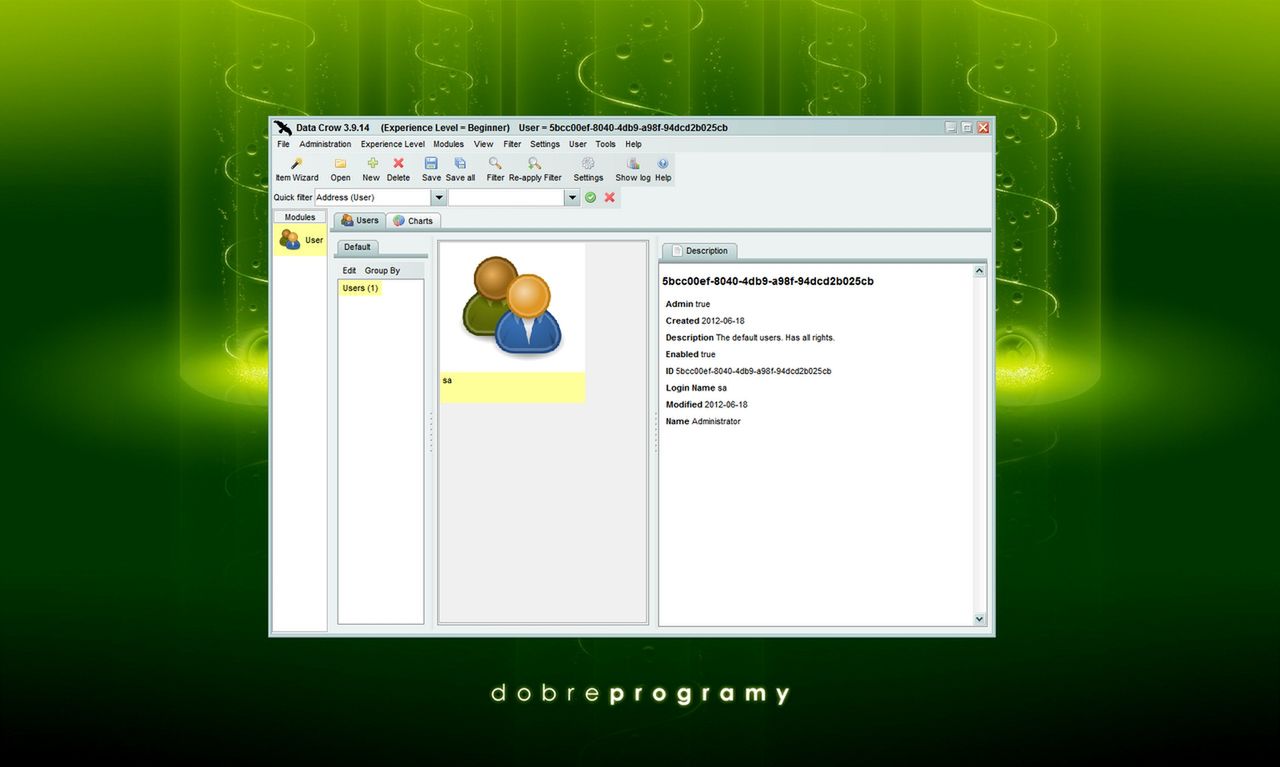Clear quick filter red cross

pyautogui.click(x=610, y=198)
